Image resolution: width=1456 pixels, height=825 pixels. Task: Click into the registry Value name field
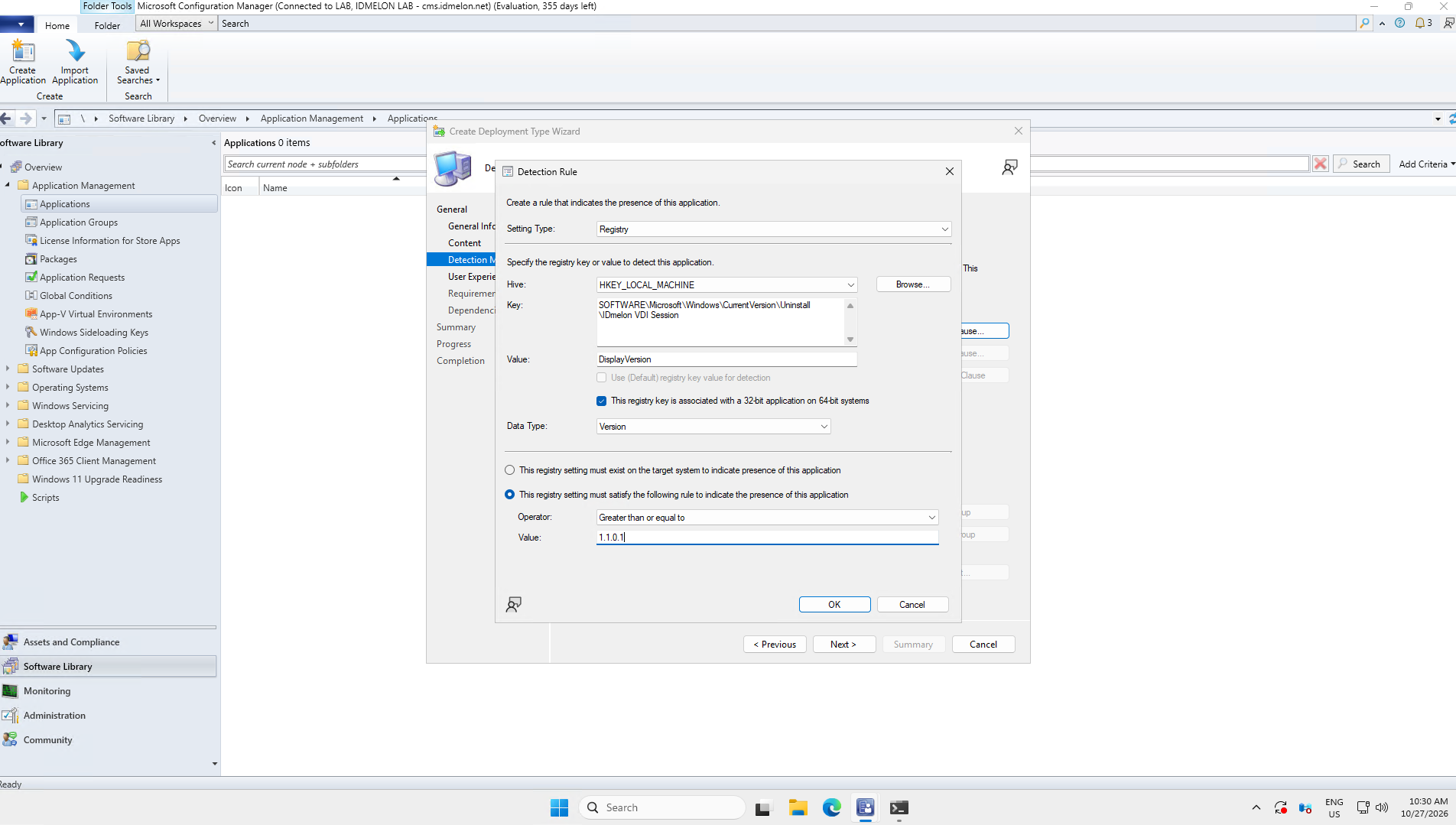click(x=726, y=359)
